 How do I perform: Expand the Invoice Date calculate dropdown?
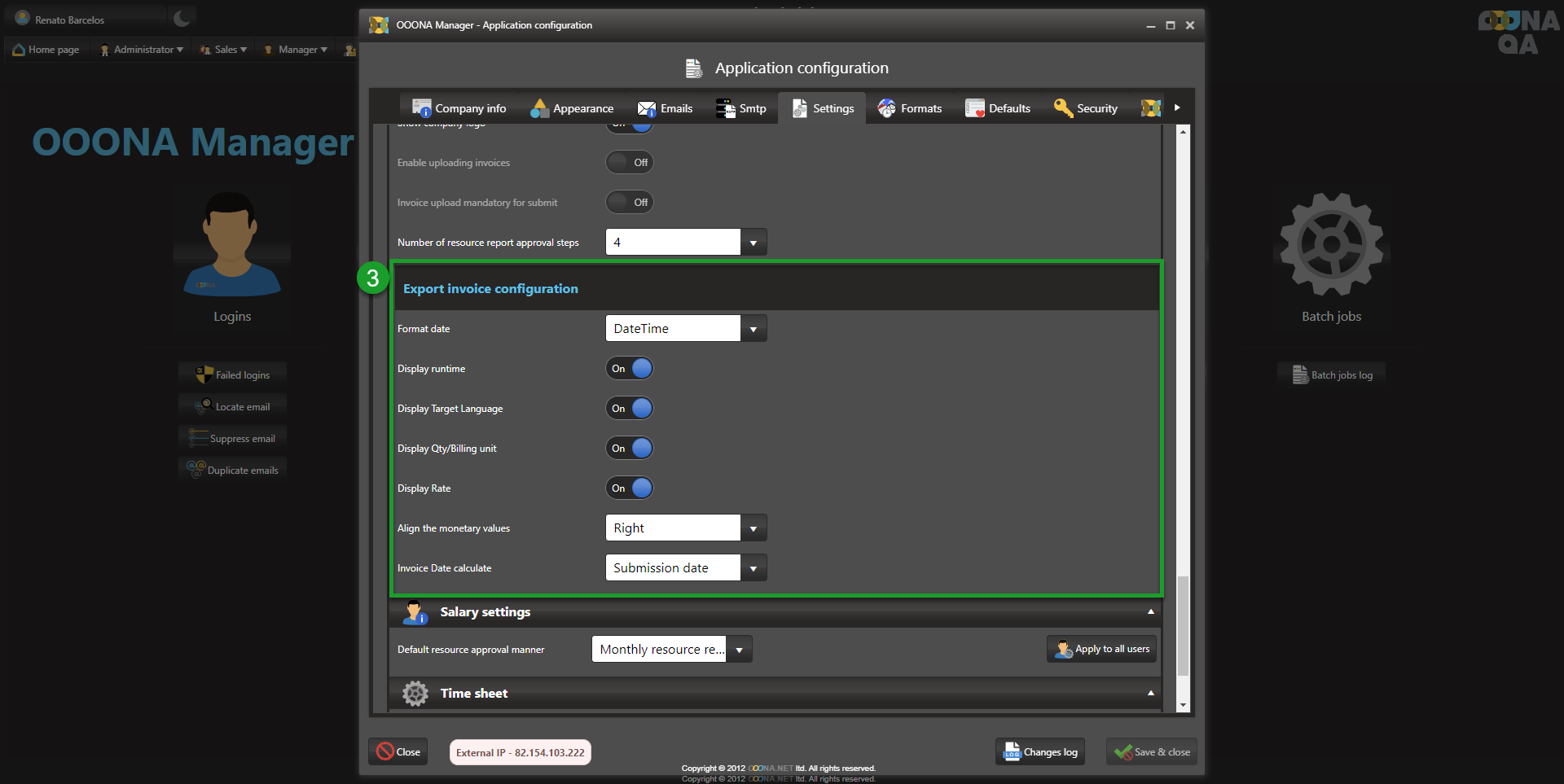[753, 568]
